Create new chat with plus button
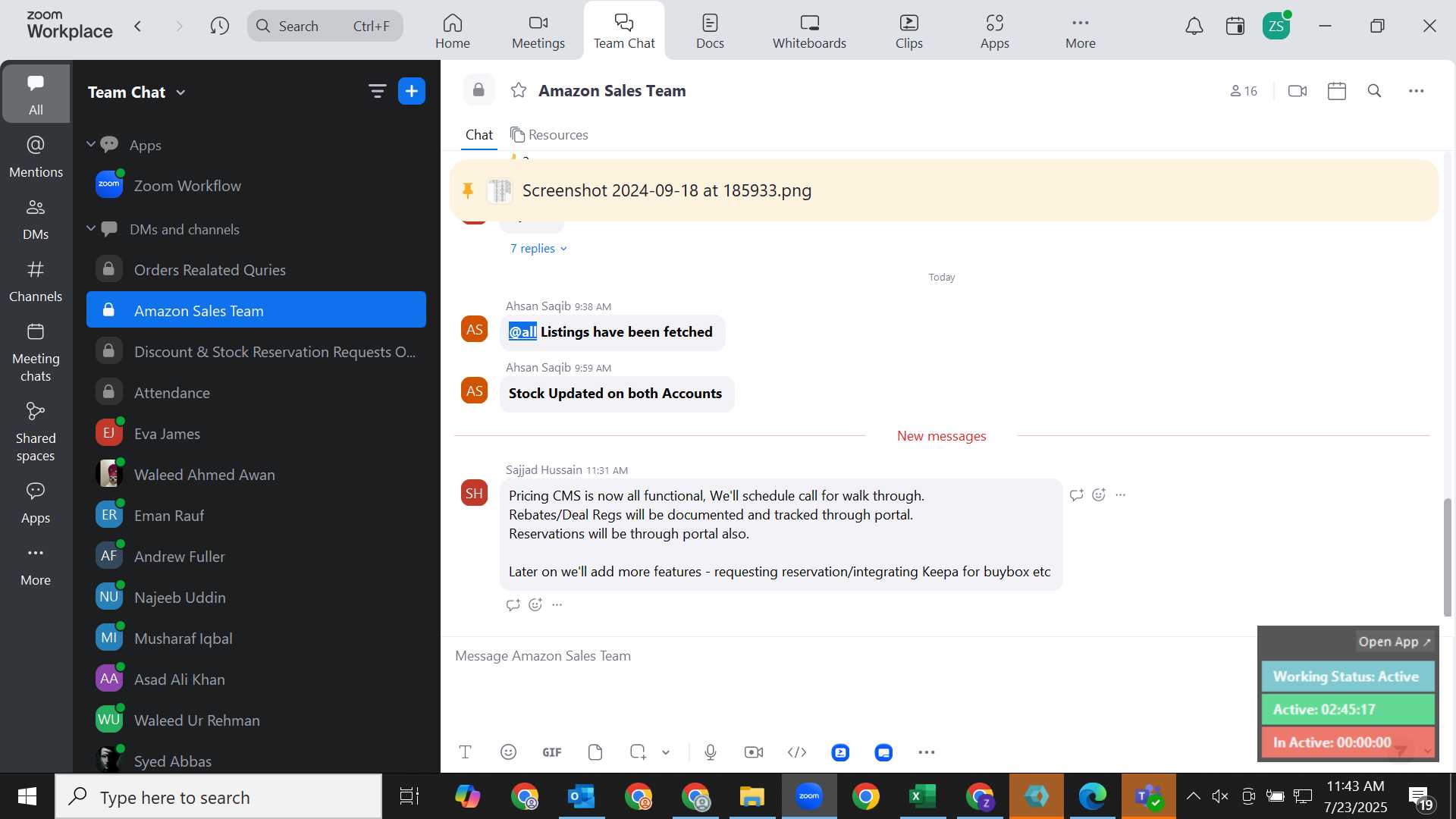 pos(412,92)
